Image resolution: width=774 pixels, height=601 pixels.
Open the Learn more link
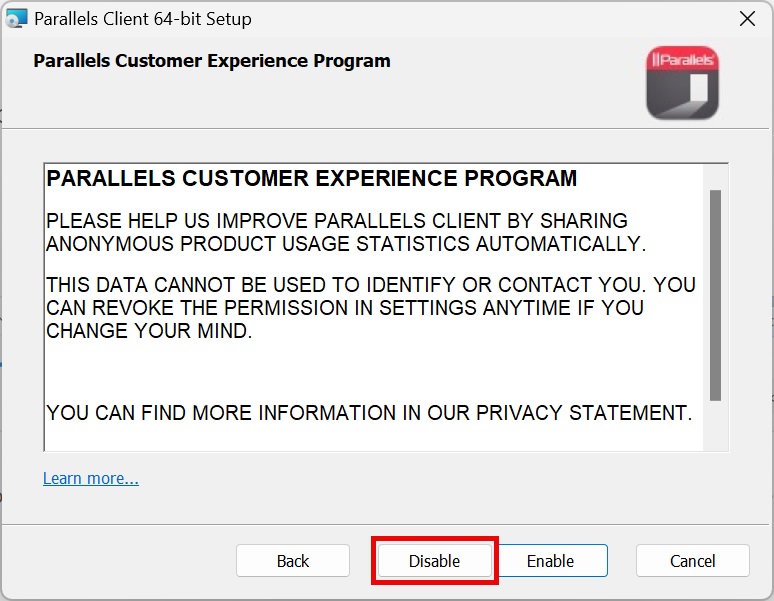(x=91, y=478)
